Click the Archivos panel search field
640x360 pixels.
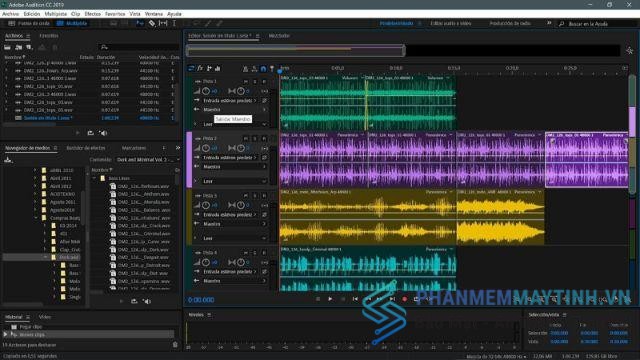coord(139,47)
